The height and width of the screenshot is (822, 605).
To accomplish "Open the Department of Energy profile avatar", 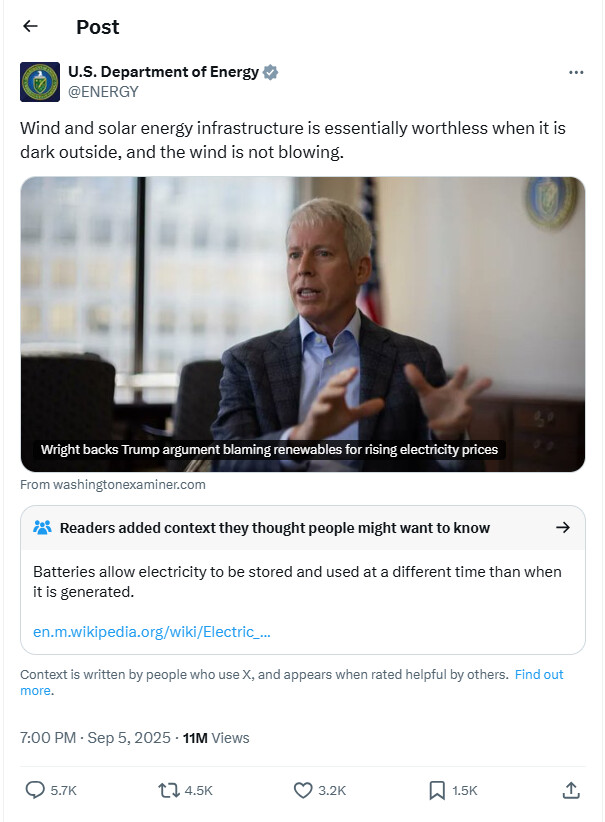I will point(40,82).
